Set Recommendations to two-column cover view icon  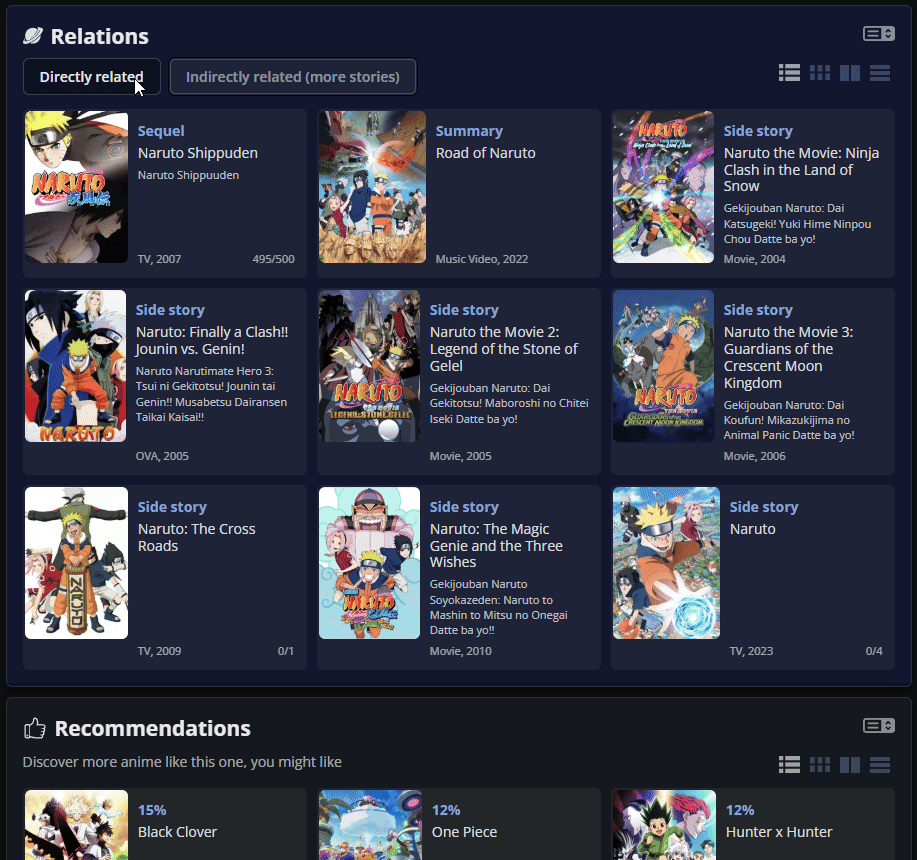click(850, 765)
